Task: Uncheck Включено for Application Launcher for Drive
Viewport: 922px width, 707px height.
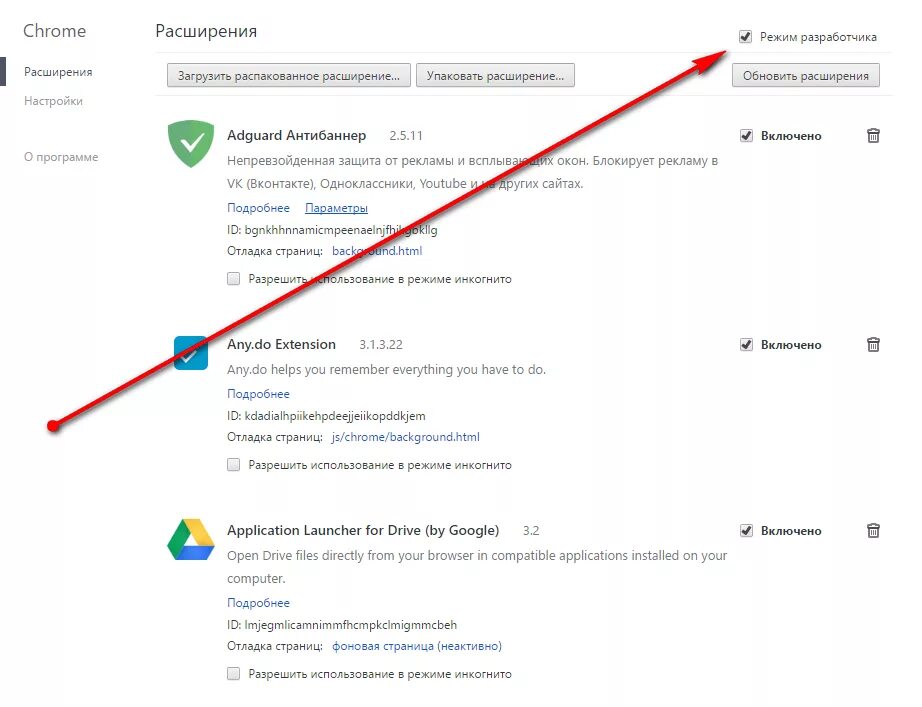Action: coord(746,531)
